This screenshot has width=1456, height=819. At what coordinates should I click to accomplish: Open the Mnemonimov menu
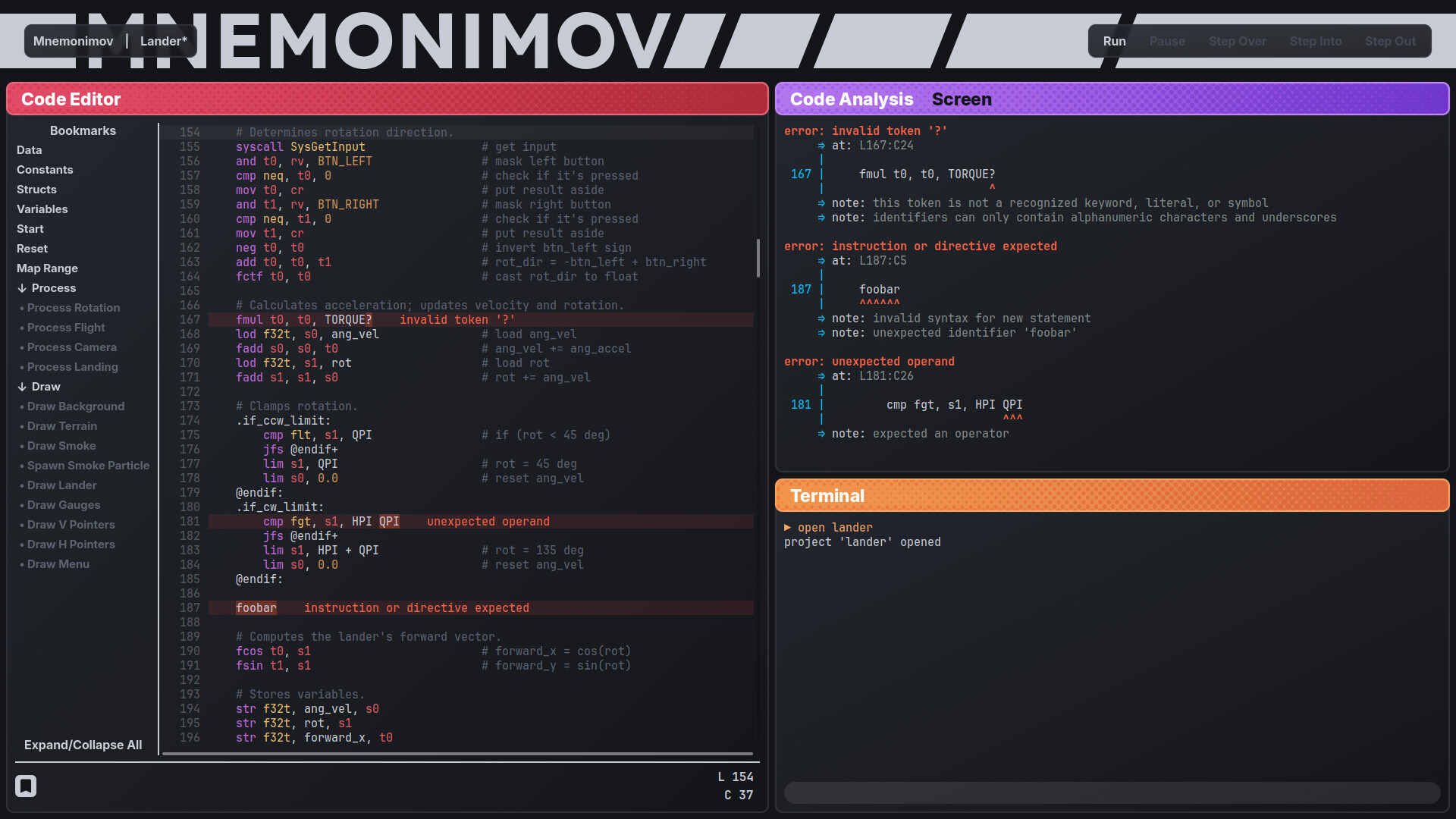pos(73,41)
